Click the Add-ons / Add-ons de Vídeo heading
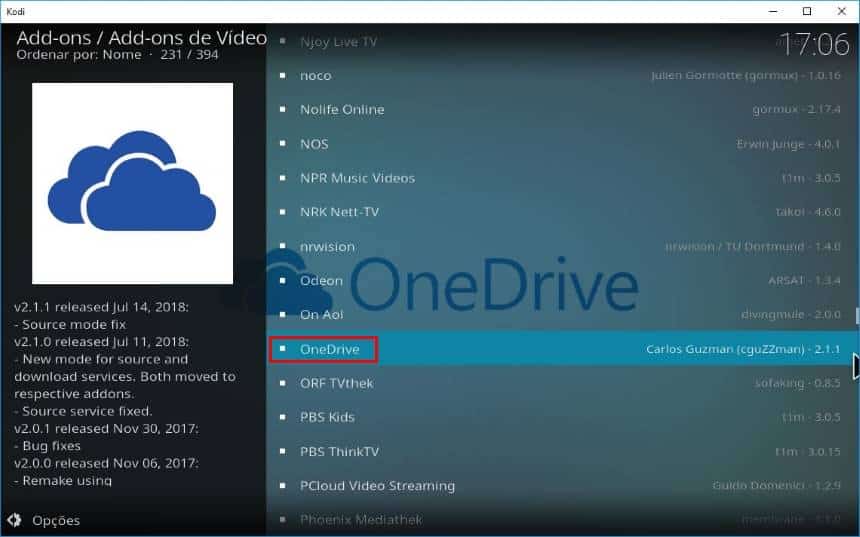 point(142,37)
